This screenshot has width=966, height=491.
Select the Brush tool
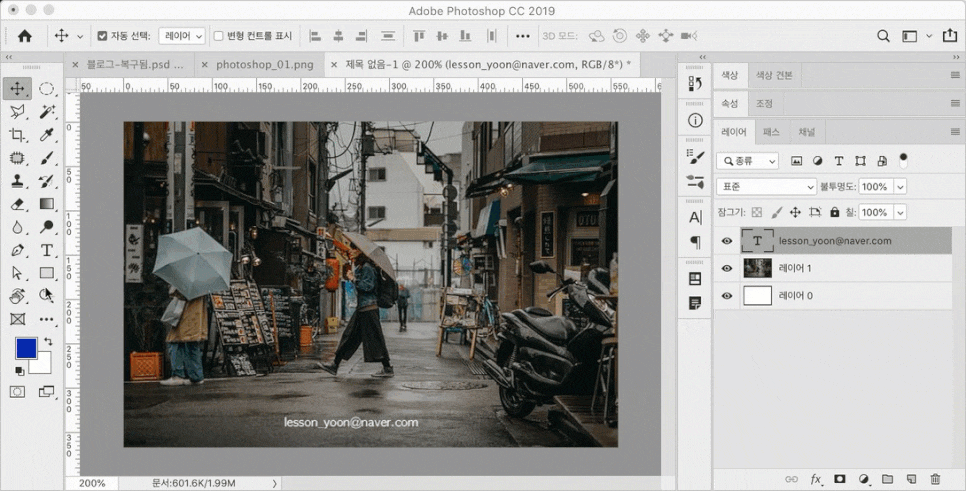[x=46, y=158]
